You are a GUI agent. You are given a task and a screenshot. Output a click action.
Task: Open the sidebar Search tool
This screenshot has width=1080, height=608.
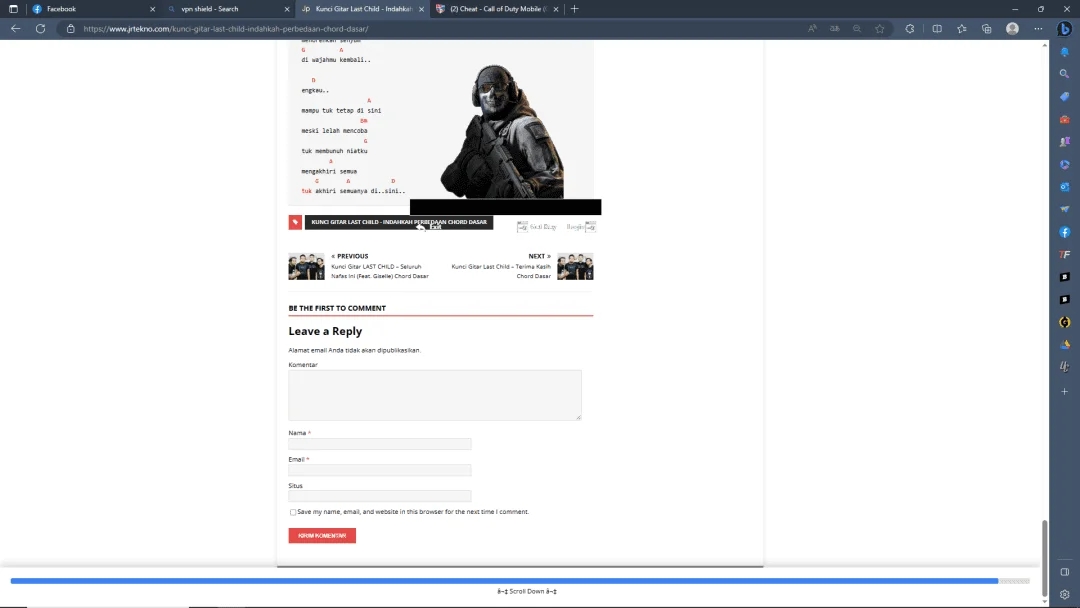(1064, 74)
